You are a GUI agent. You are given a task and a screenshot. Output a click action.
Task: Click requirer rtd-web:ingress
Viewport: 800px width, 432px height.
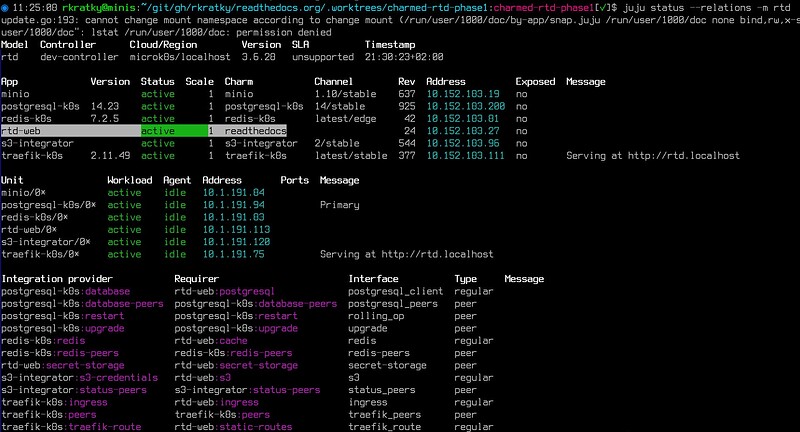[216, 402]
